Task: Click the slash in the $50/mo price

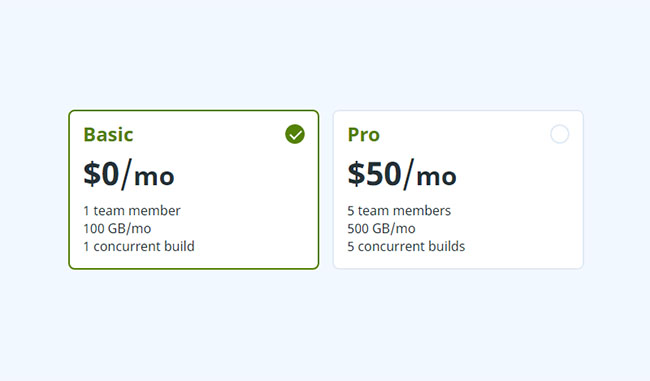Action: pyautogui.click(x=409, y=174)
